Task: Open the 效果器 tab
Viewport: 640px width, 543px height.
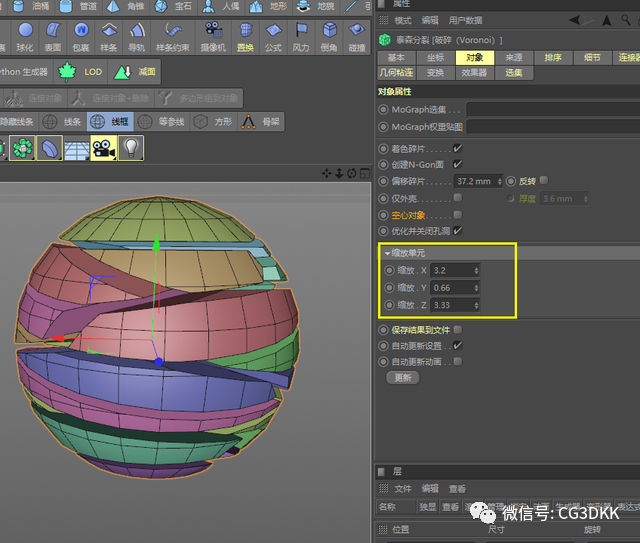Action: 474,73
